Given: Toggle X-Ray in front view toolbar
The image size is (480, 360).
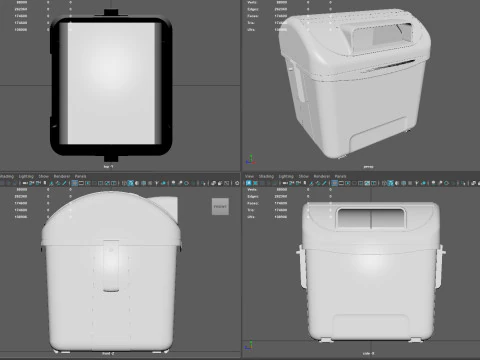Looking at the screenshot, I should 213,183.
